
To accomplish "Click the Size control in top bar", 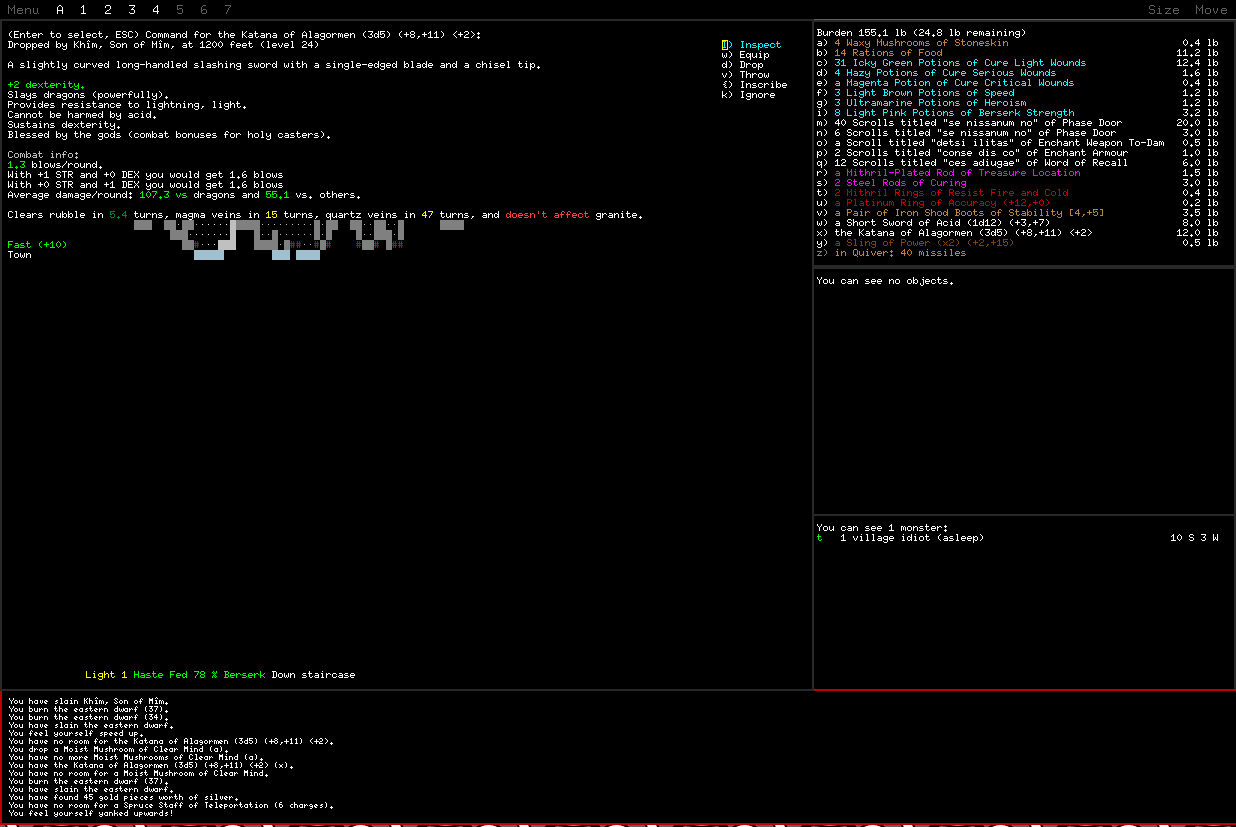I will [x=1163, y=10].
